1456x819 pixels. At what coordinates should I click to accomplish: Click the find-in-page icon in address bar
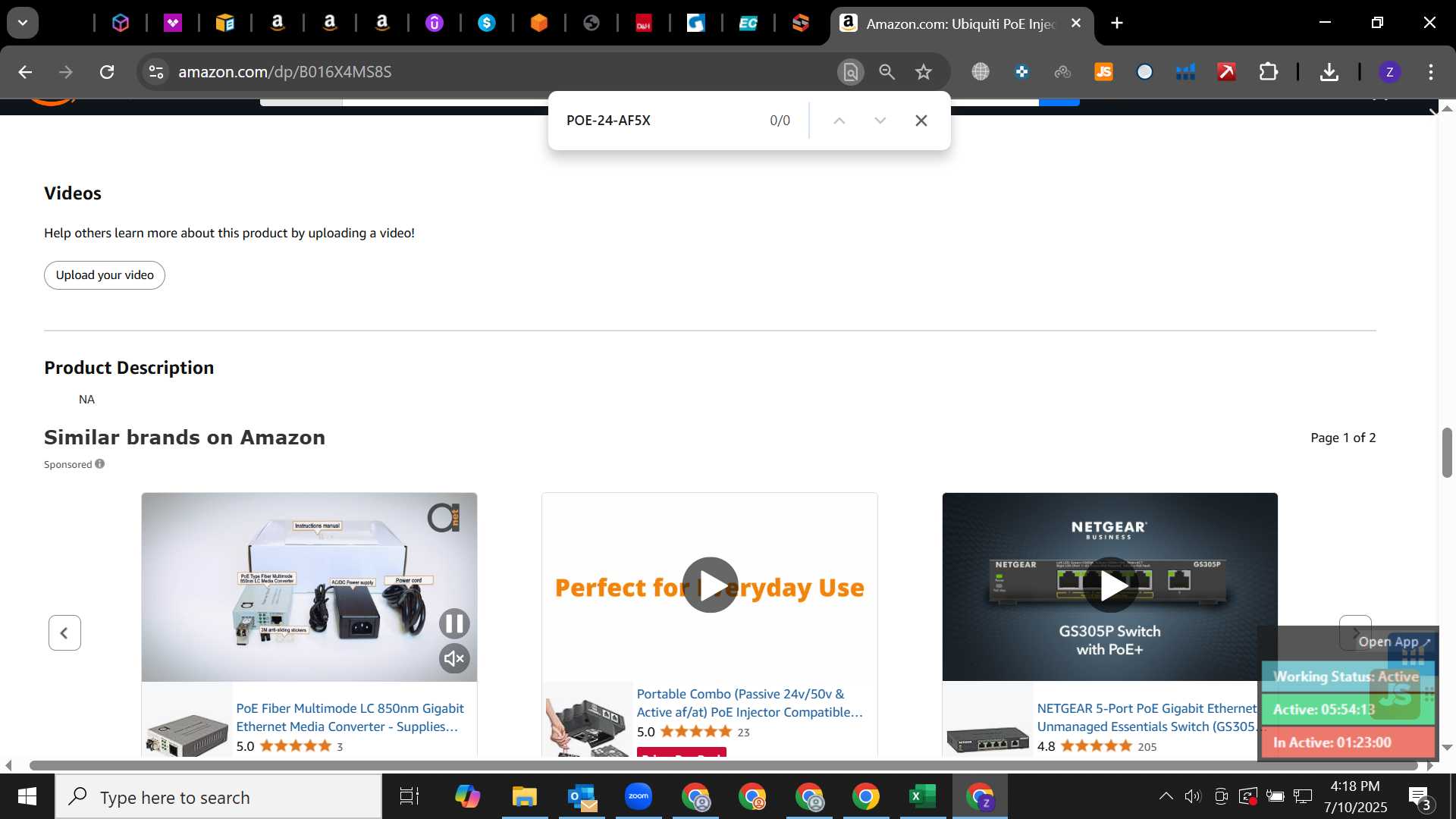[851, 72]
